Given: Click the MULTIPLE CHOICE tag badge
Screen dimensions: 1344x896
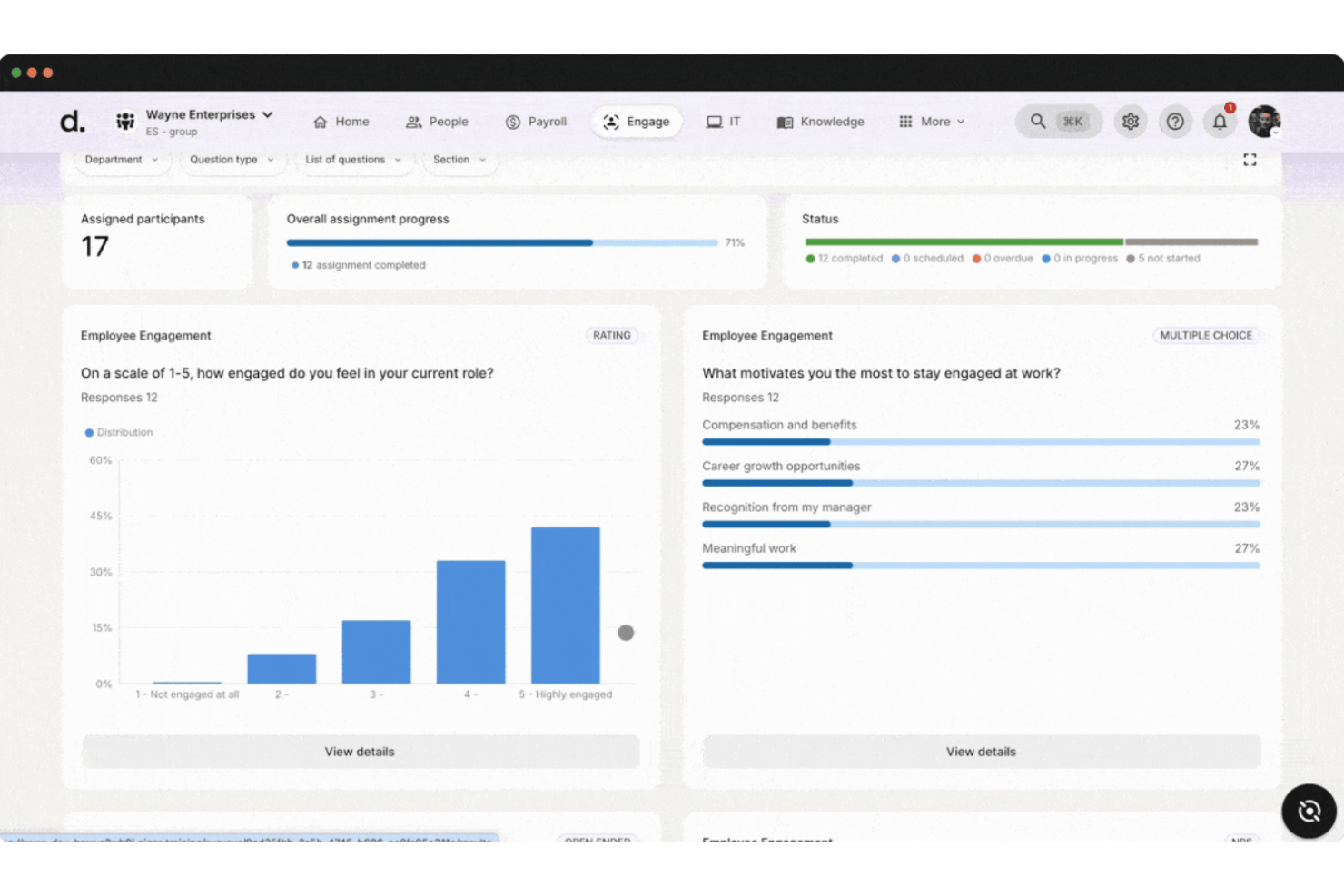Looking at the screenshot, I should click(x=1206, y=336).
